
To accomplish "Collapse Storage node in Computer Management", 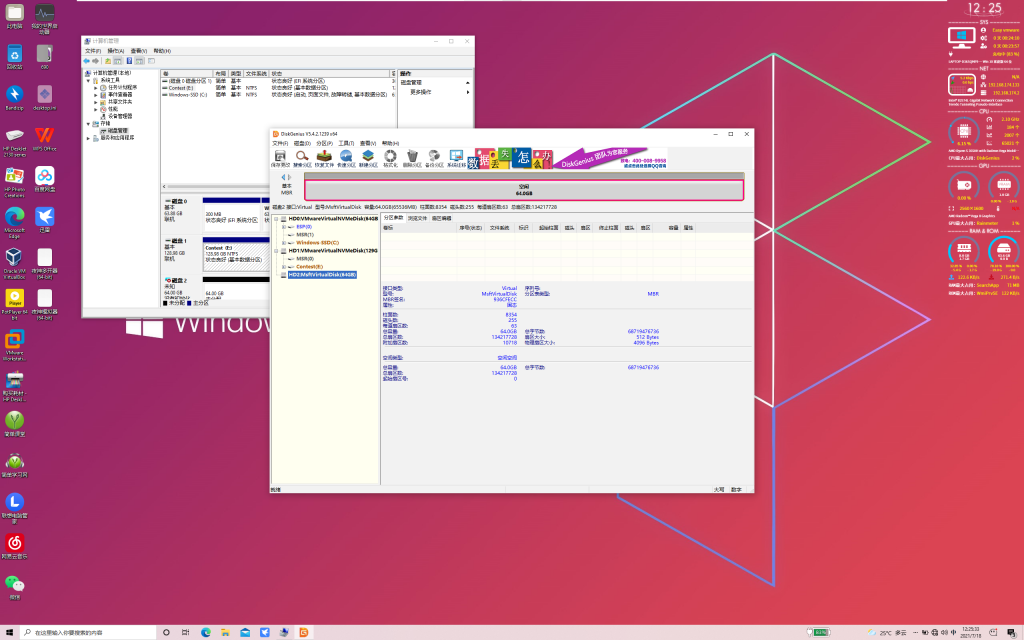I will pyautogui.click(x=89, y=123).
